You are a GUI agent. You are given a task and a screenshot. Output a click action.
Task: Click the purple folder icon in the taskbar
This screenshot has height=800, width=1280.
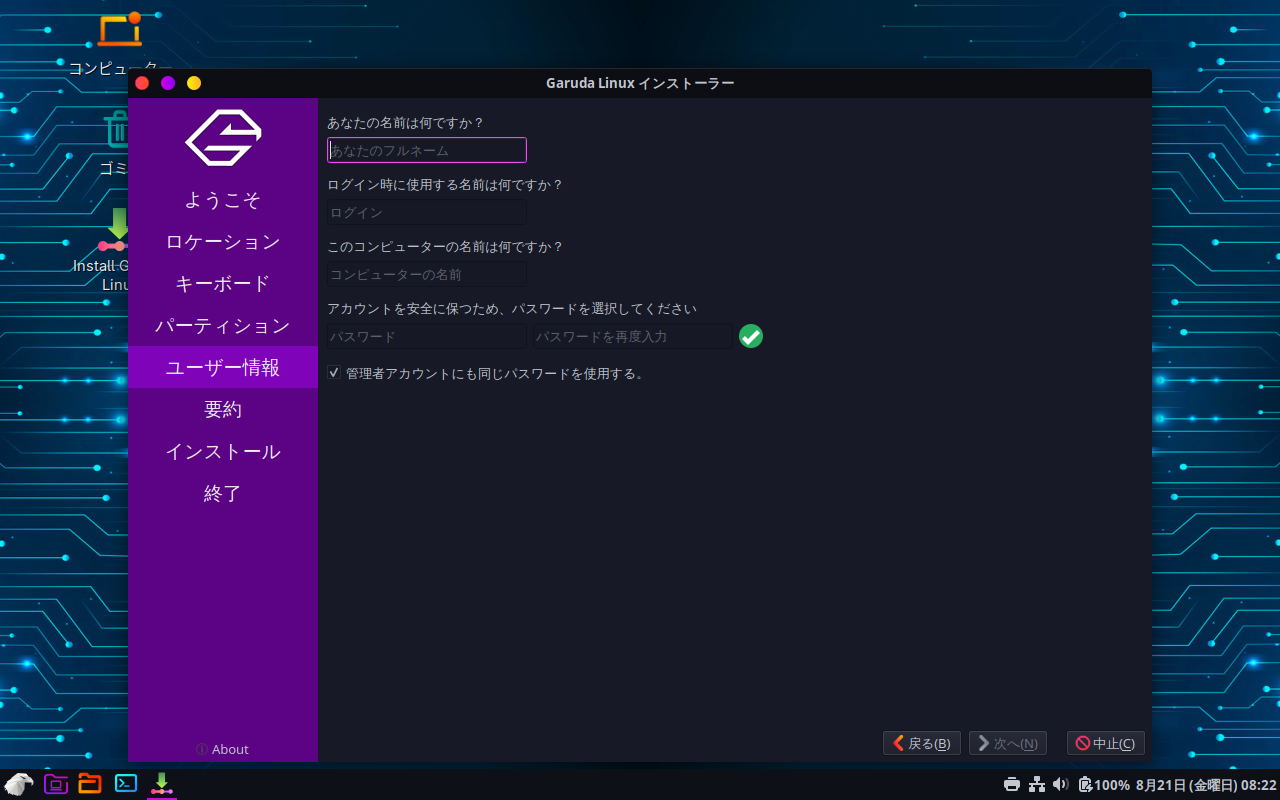56,784
